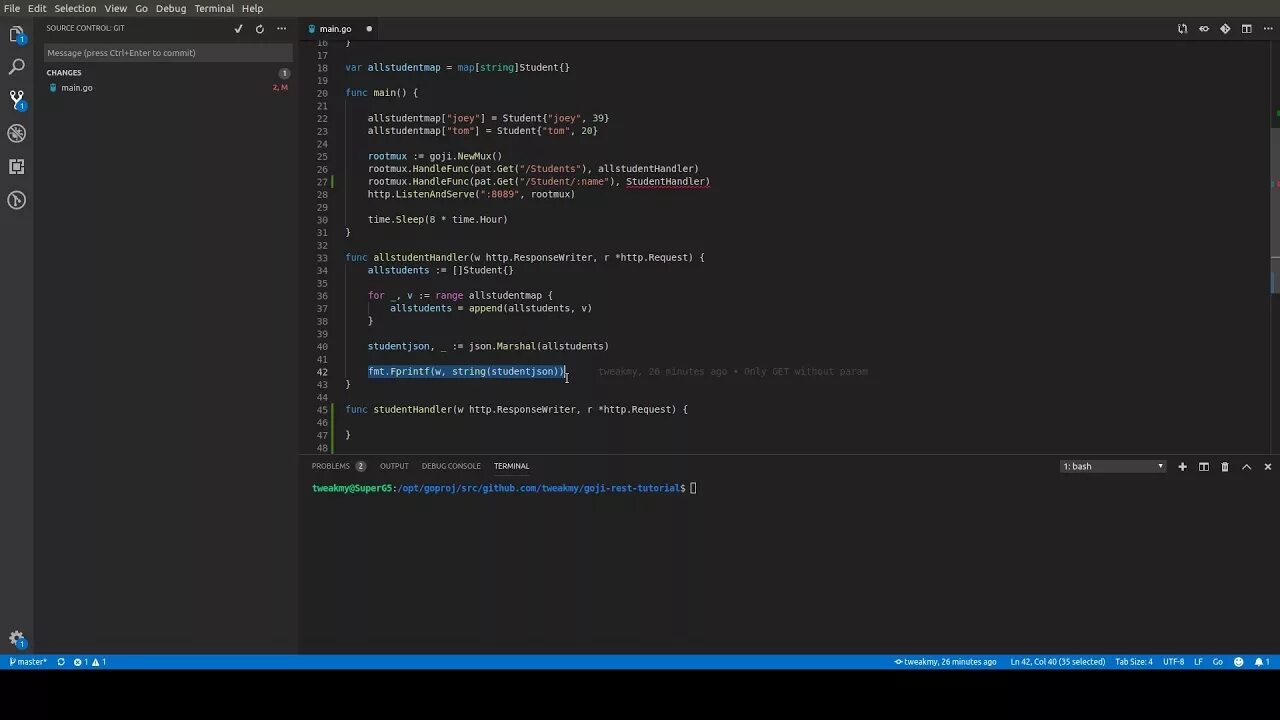Image resolution: width=1280 pixels, height=720 pixels.
Task: Click line number 45 in the gutter
Action: (322, 410)
